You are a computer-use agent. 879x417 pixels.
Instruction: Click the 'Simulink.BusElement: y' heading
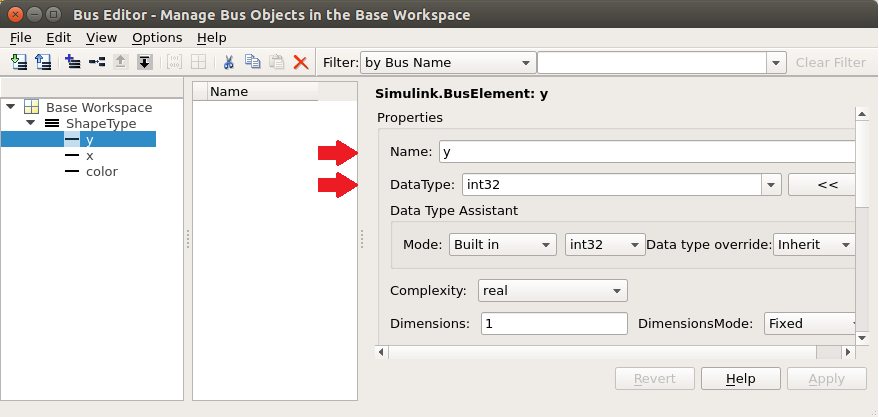click(x=461, y=94)
